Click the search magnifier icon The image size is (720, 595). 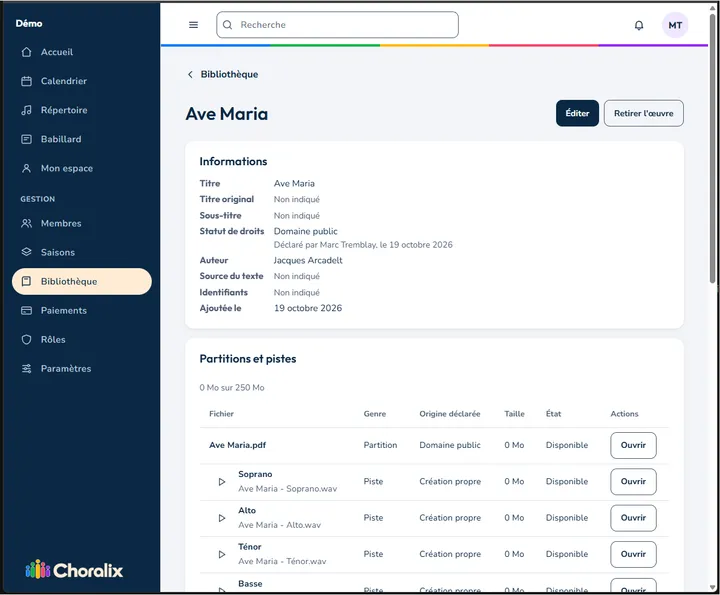tap(227, 25)
